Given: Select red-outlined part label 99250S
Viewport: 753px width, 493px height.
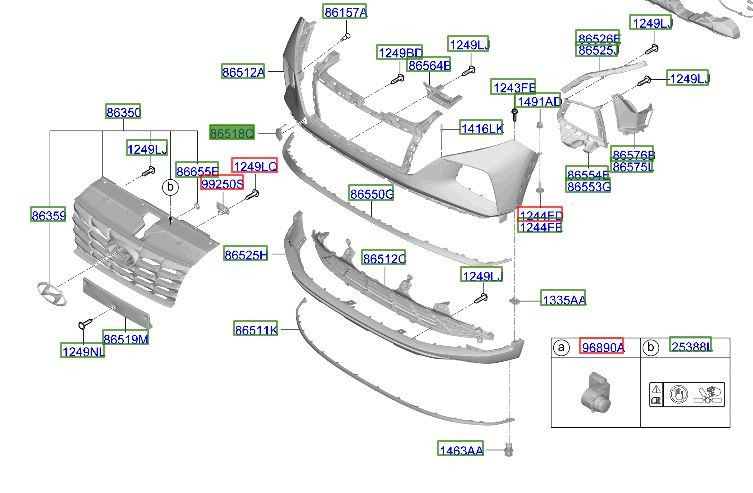Looking at the screenshot, I should (x=222, y=184).
